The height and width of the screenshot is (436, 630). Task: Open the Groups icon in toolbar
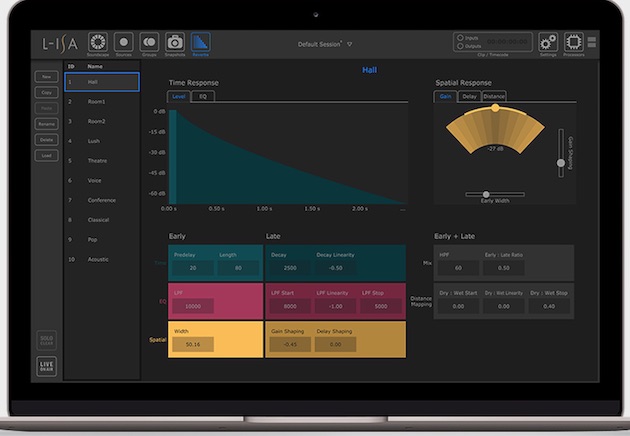click(x=150, y=42)
